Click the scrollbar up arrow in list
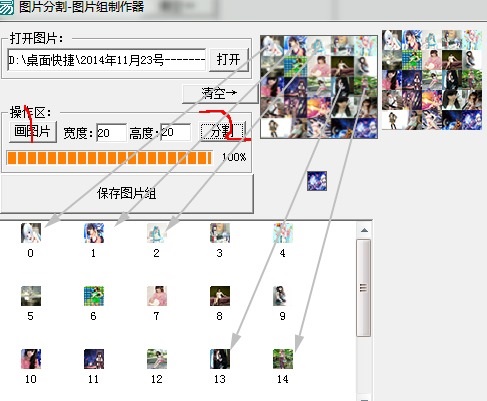This screenshot has height=401, width=487. point(364,230)
